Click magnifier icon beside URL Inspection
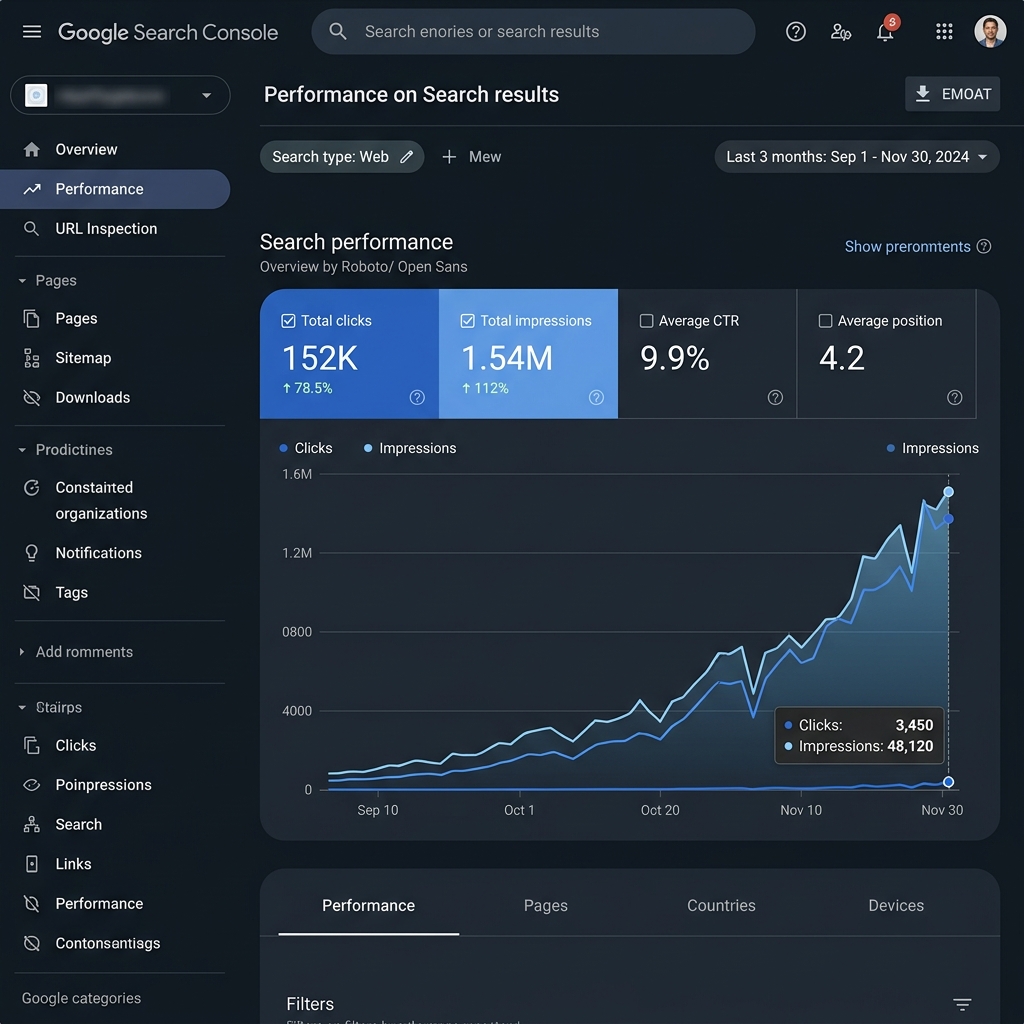This screenshot has height=1024, width=1024. [x=31, y=229]
